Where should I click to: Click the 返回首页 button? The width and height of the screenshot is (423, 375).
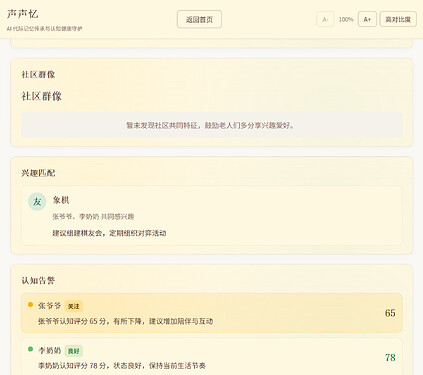[x=199, y=19]
